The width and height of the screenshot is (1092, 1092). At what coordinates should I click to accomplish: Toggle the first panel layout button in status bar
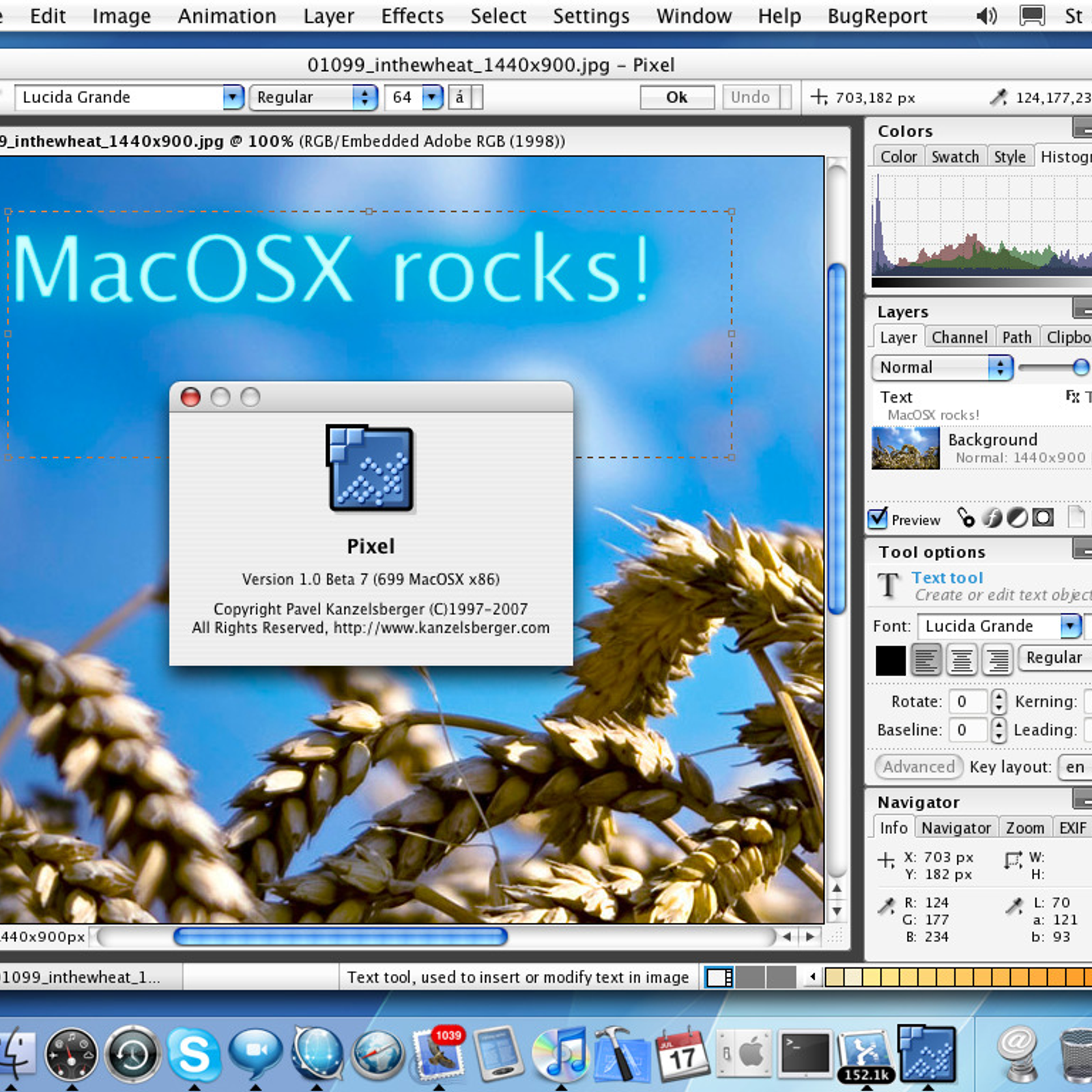pos(719,977)
